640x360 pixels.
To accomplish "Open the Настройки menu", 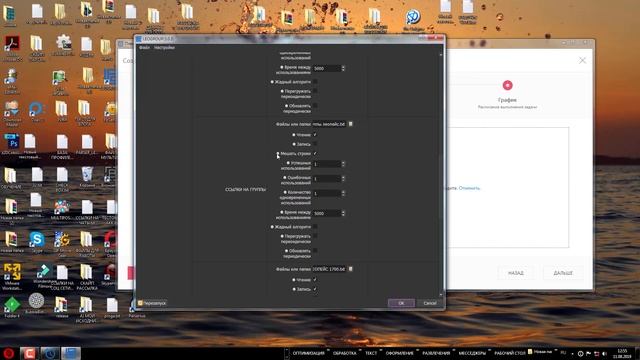I will [164, 48].
